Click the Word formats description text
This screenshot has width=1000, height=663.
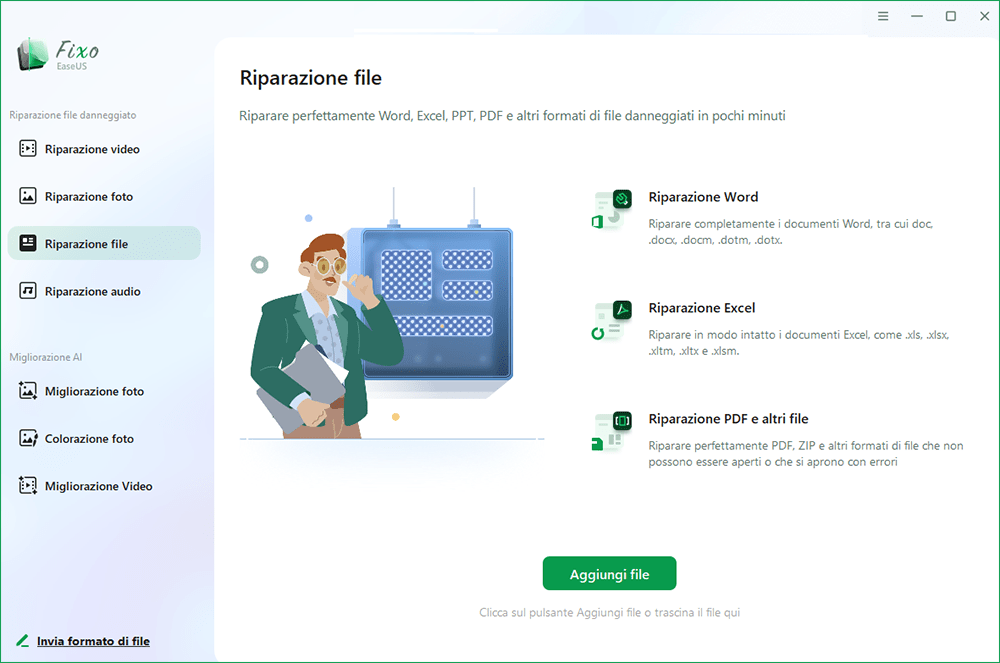791,231
